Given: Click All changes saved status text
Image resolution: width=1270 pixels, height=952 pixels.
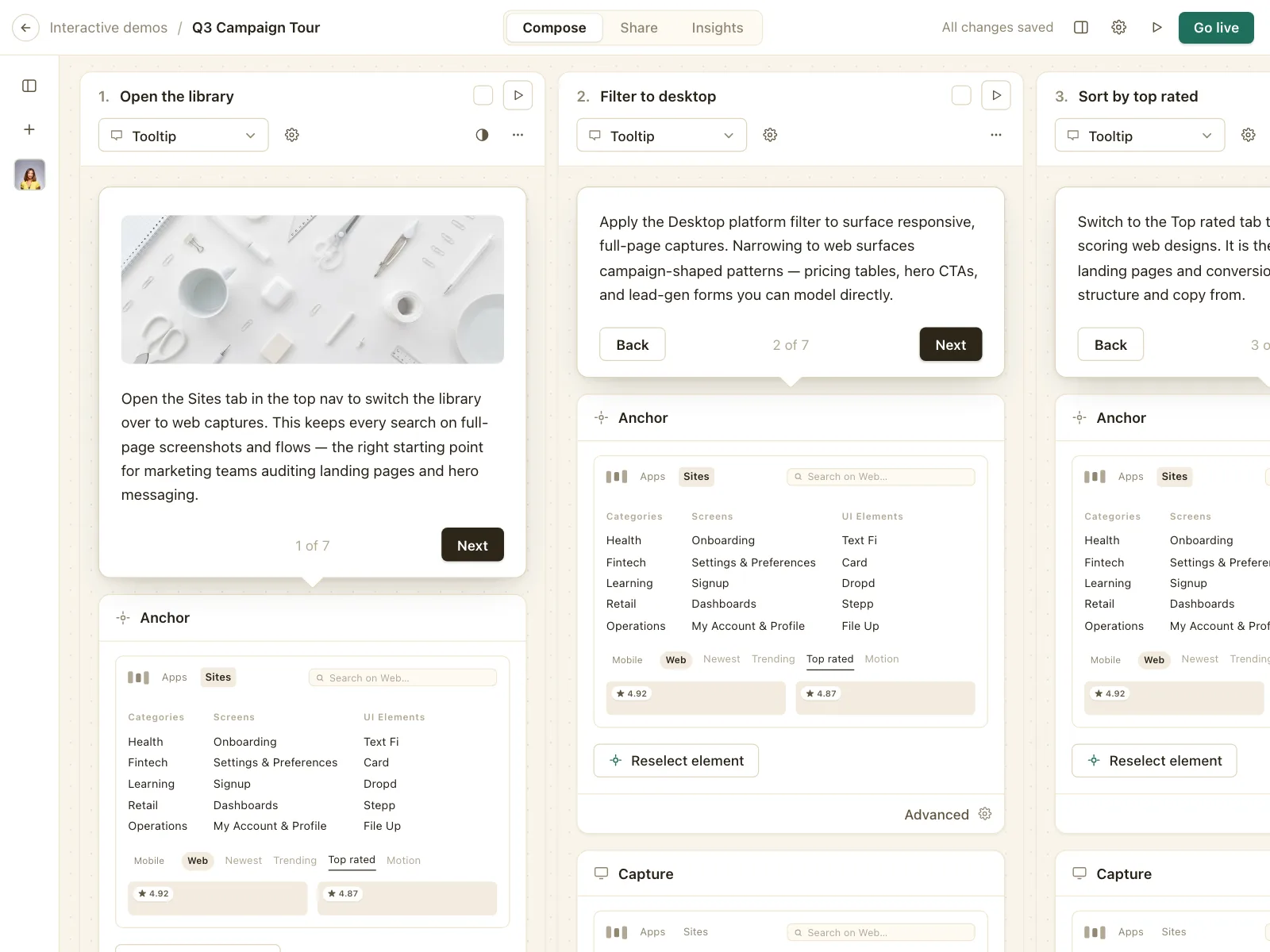Looking at the screenshot, I should point(998,28).
